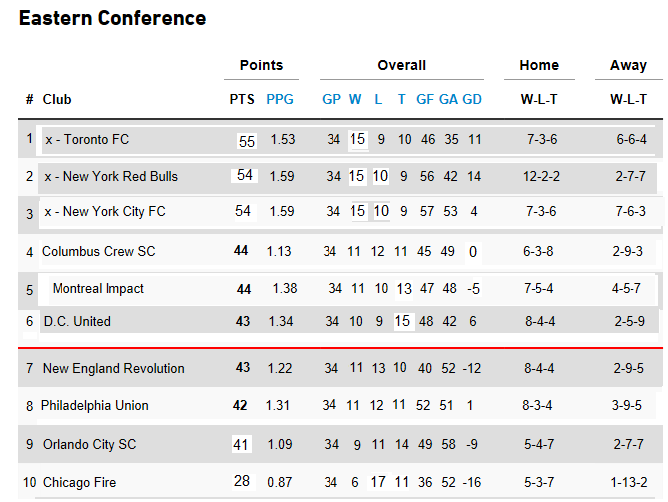Sort table by PPG column header
Viewport: 668px width, 502px height.
[280, 100]
